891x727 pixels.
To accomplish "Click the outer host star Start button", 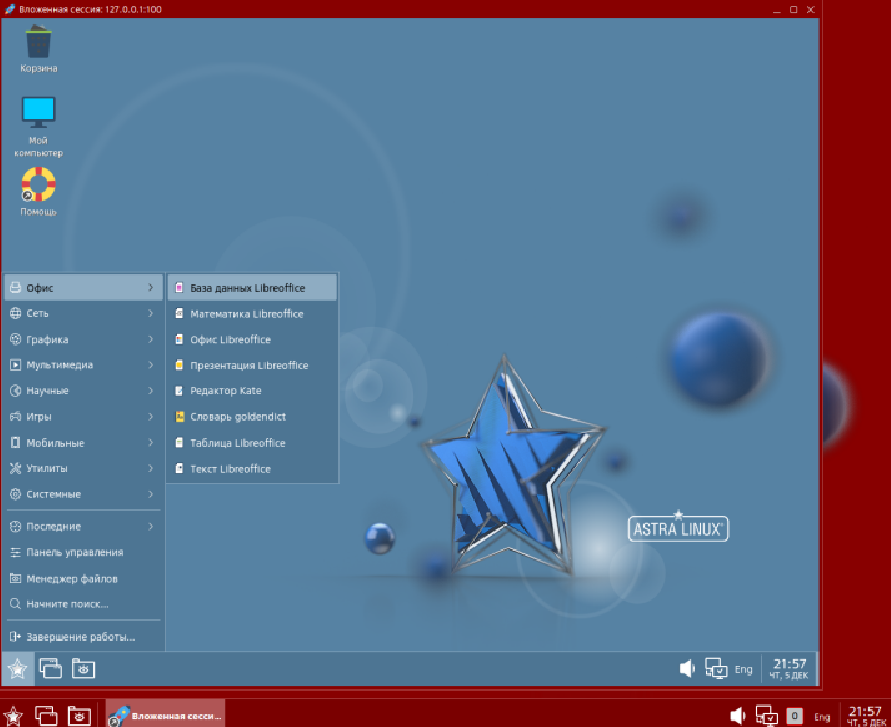I will pyautogui.click(x=13, y=716).
